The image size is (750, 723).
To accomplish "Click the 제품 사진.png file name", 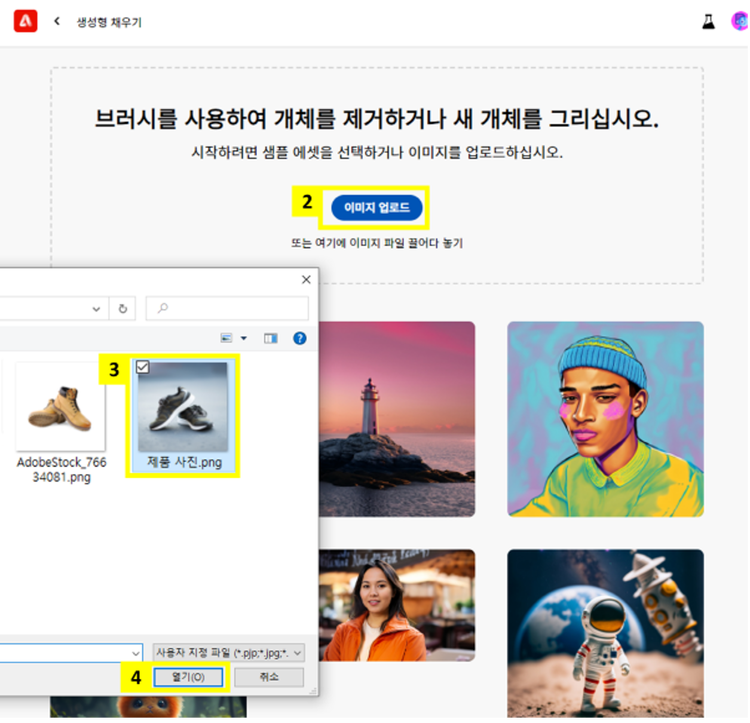I will click(x=184, y=462).
